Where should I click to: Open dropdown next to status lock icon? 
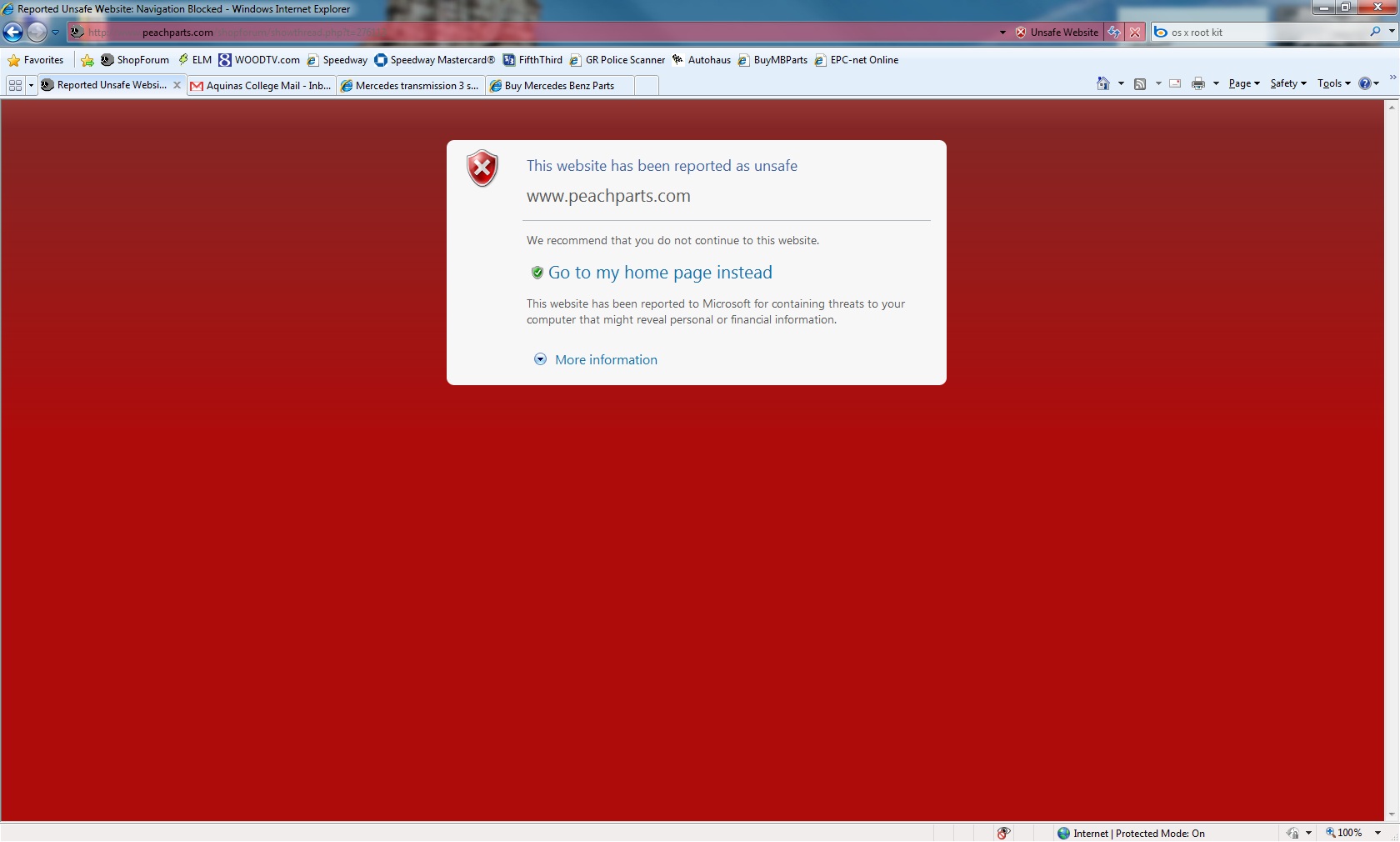1309,833
